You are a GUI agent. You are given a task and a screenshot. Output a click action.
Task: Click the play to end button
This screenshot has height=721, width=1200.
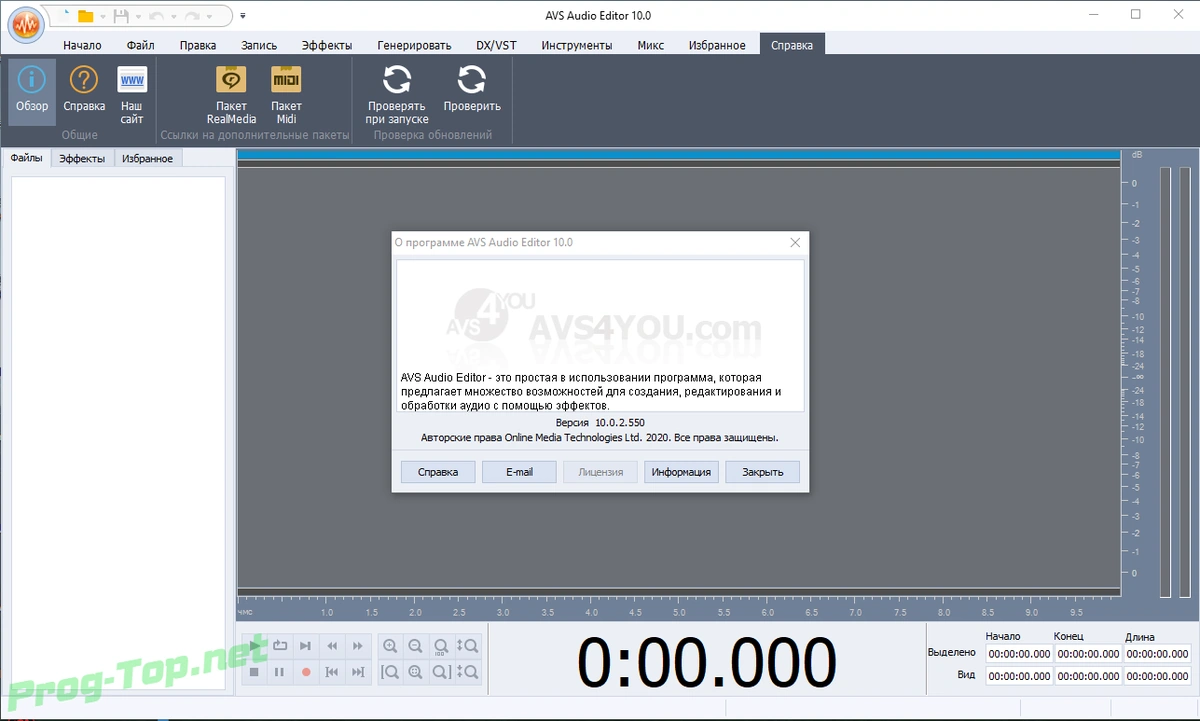[x=306, y=646]
